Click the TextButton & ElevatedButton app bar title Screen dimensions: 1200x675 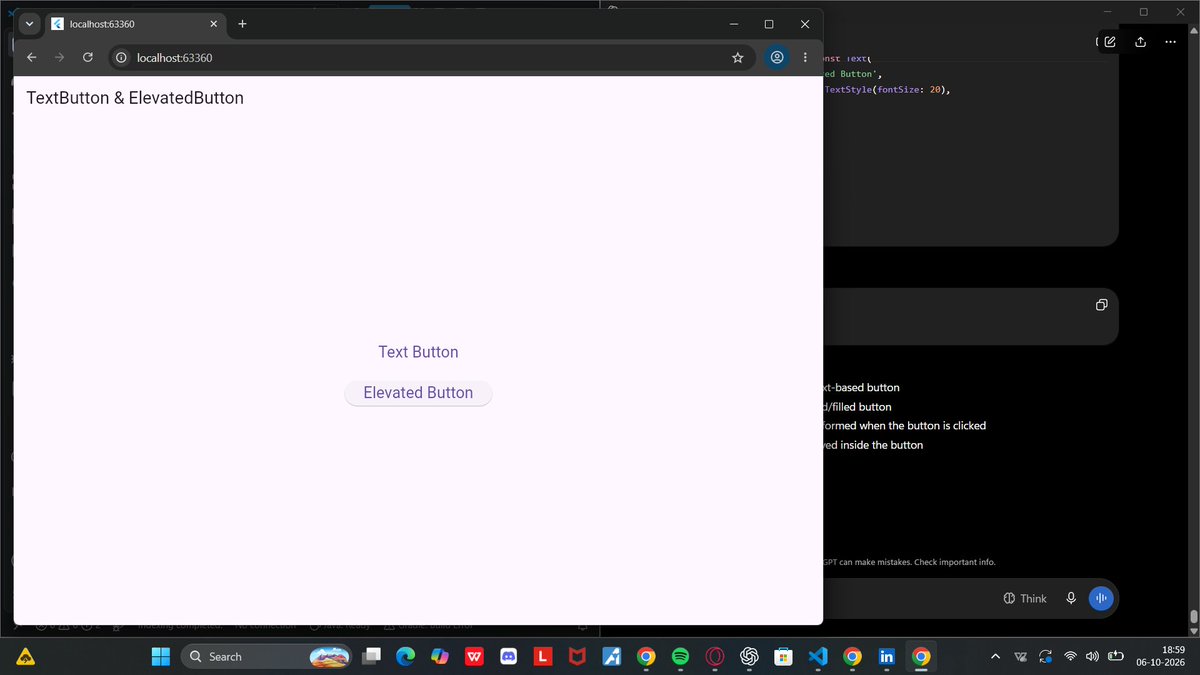pyautogui.click(x=135, y=98)
